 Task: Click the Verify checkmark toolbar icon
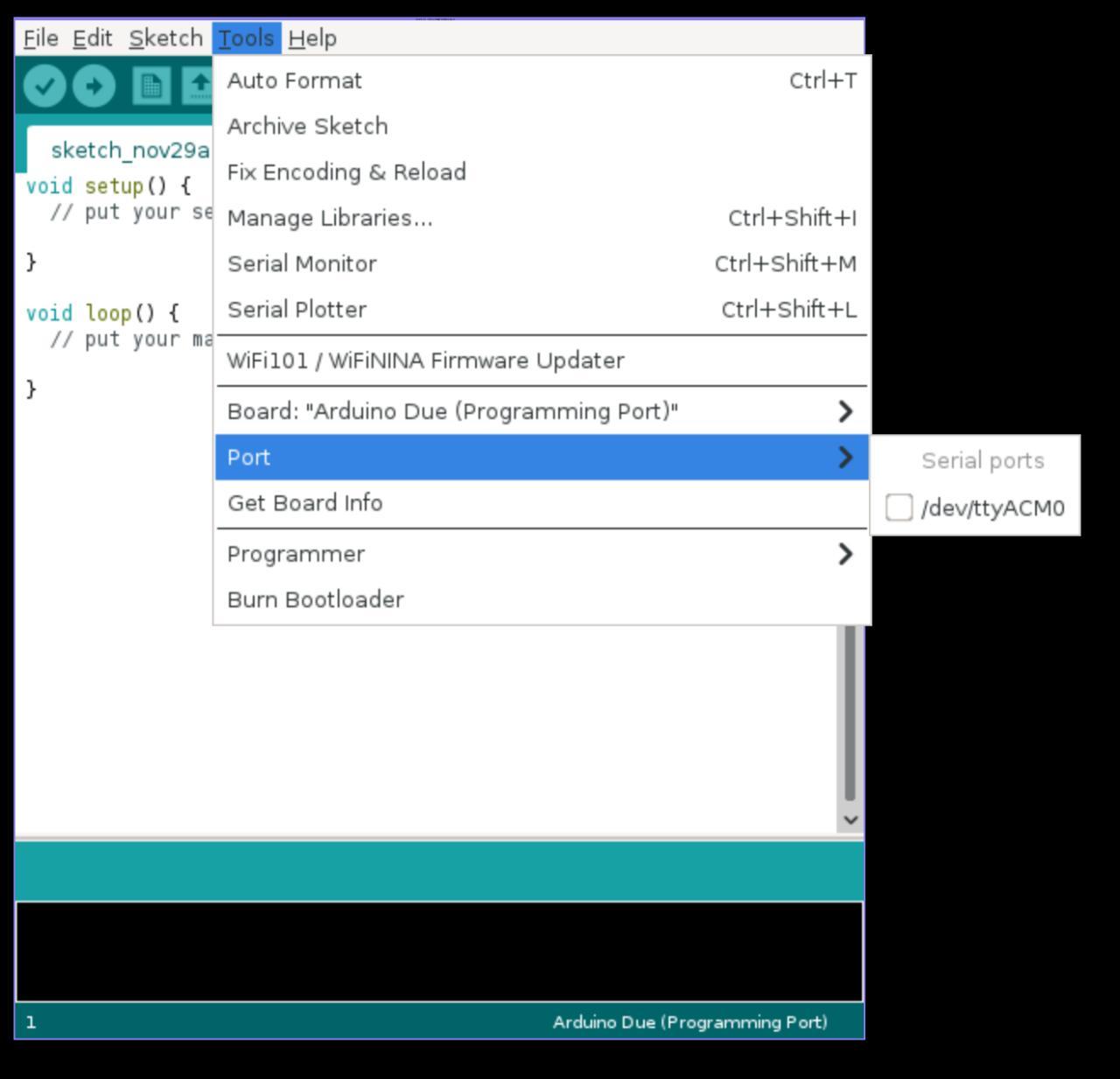point(45,86)
